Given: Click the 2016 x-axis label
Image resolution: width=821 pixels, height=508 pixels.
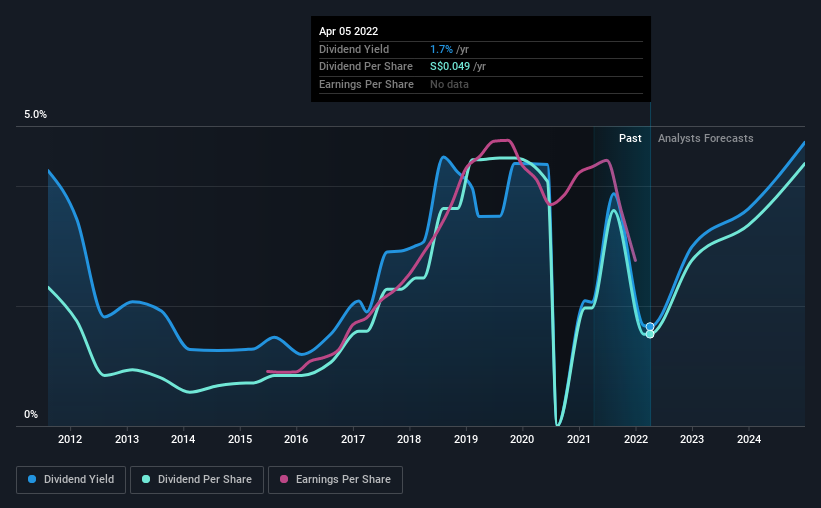Looking at the screenshot, I should (x=296, y=439).
